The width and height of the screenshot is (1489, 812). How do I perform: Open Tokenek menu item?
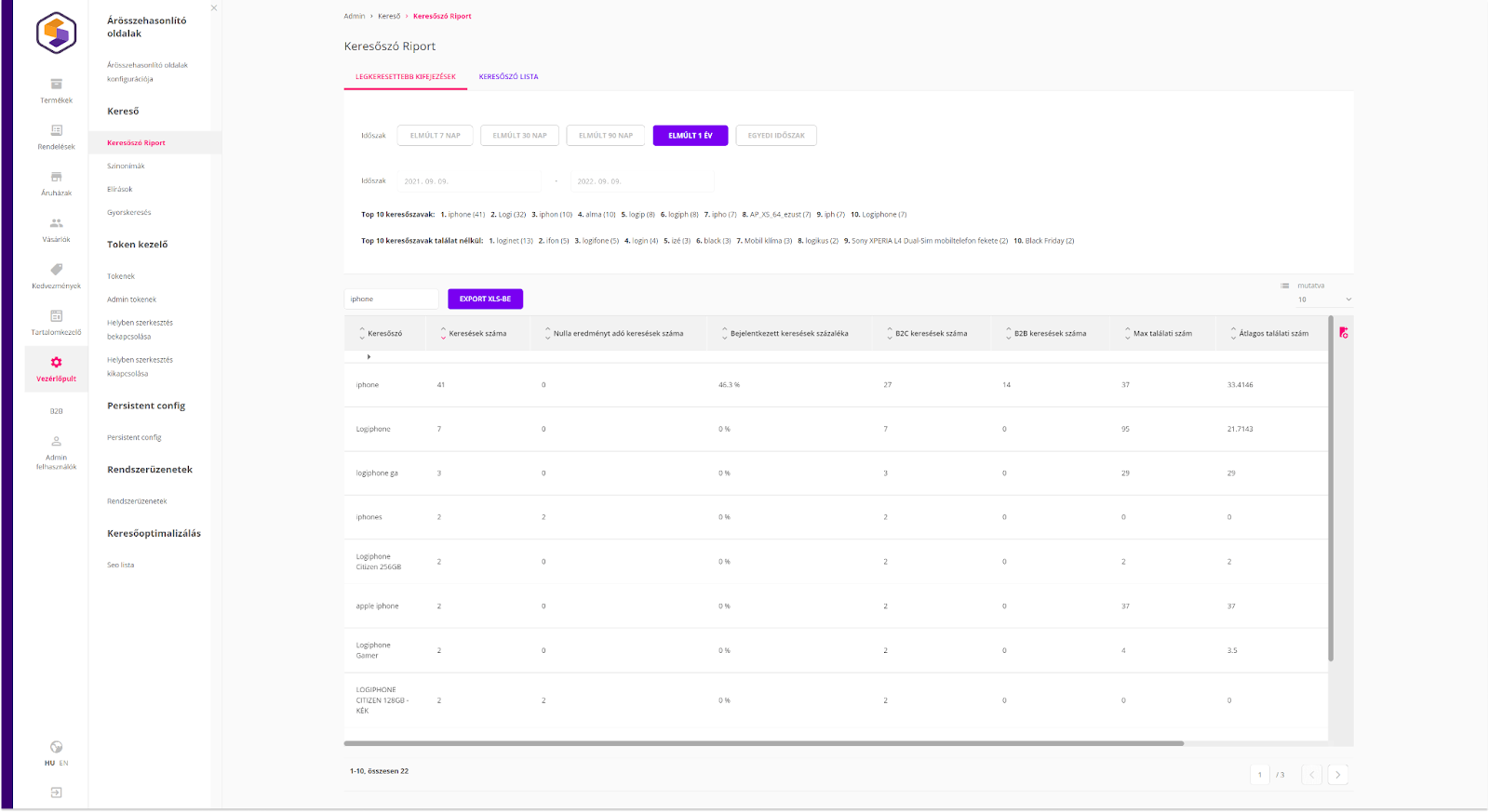tap(121, 276)
